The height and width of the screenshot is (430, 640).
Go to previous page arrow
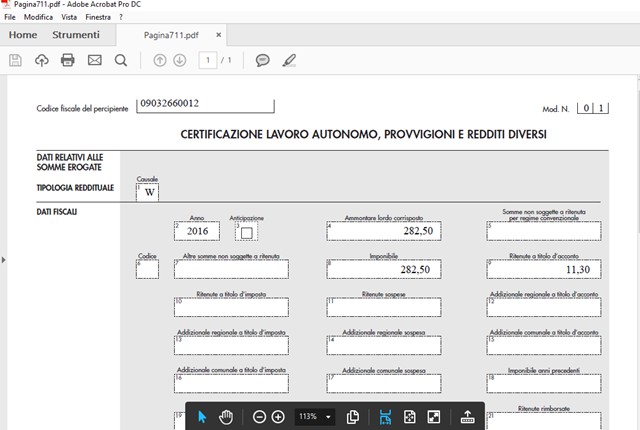click(x=160, y=60)
